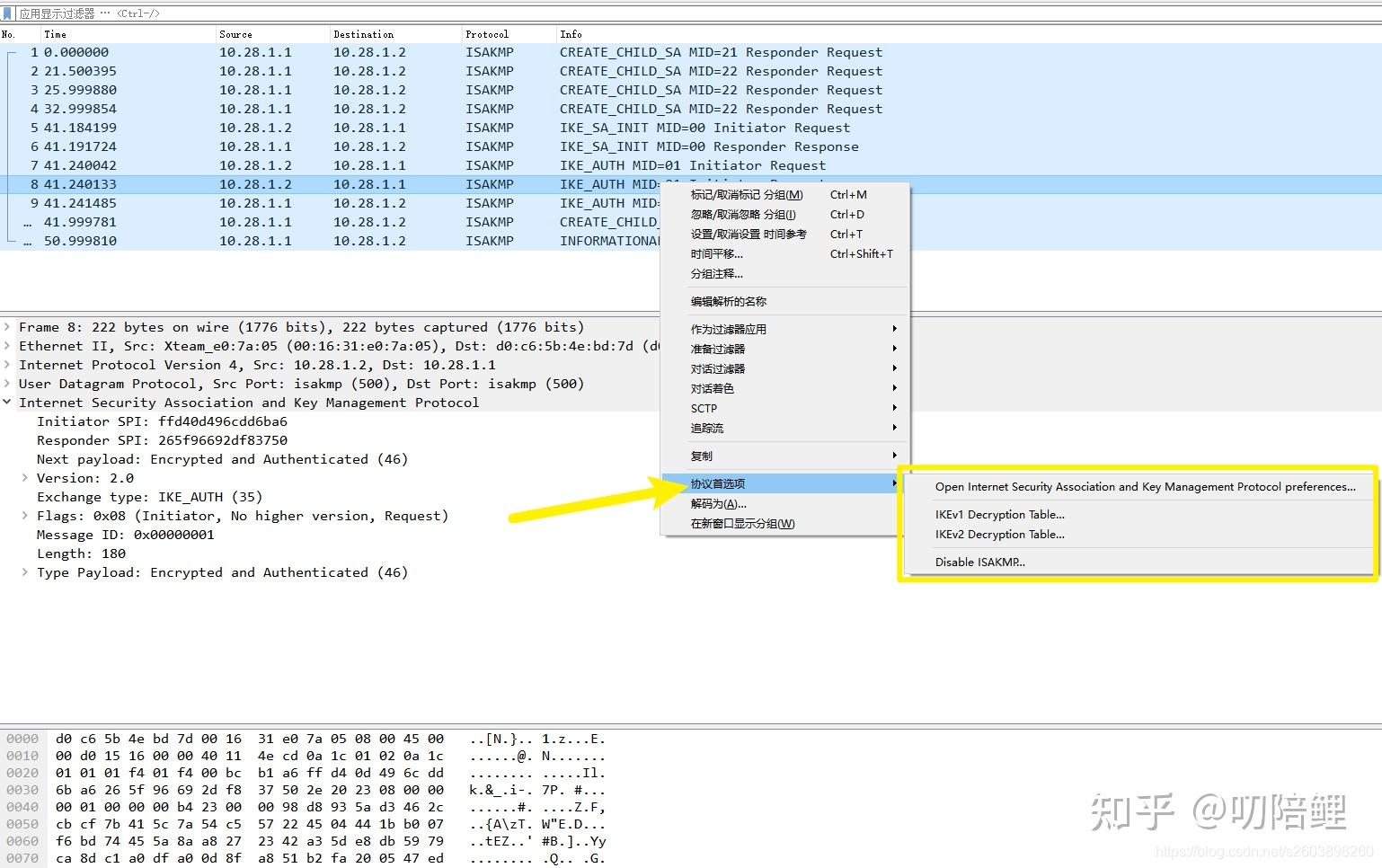
Task: Expand the Frame 8 tree item
Action: point(7,326)
